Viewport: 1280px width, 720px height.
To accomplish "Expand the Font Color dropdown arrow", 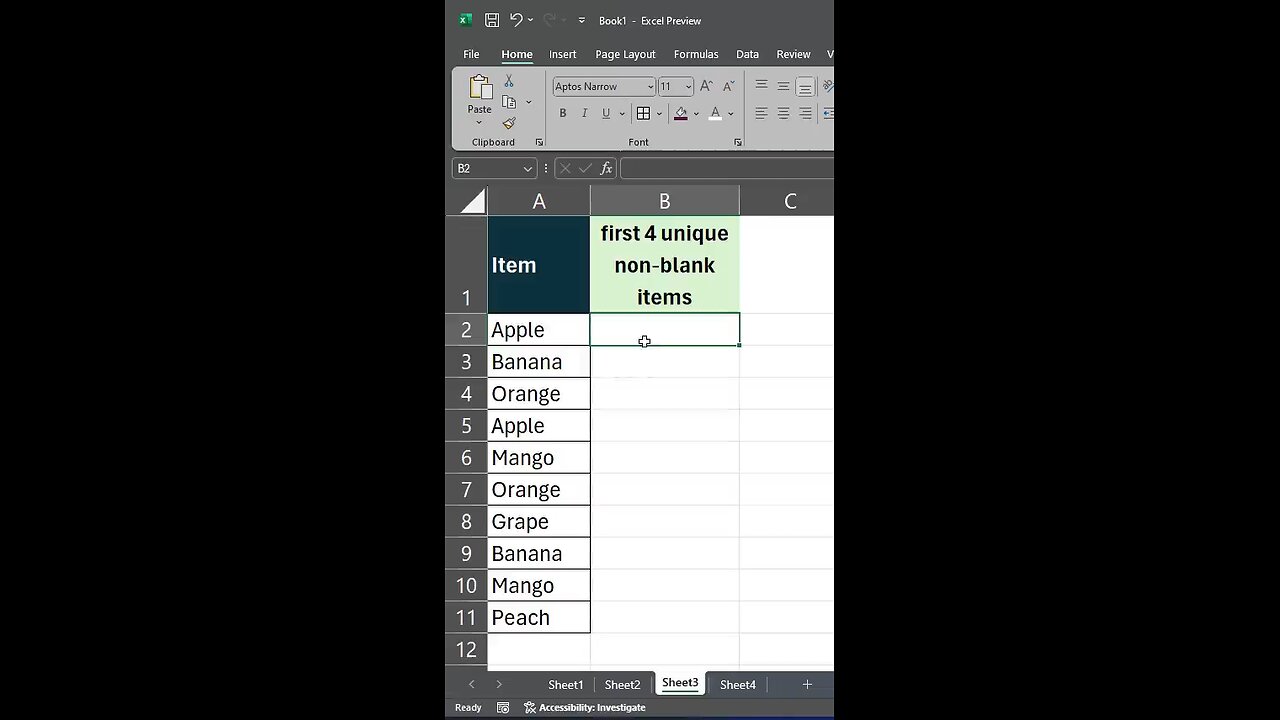I will [x=731, y=114].
